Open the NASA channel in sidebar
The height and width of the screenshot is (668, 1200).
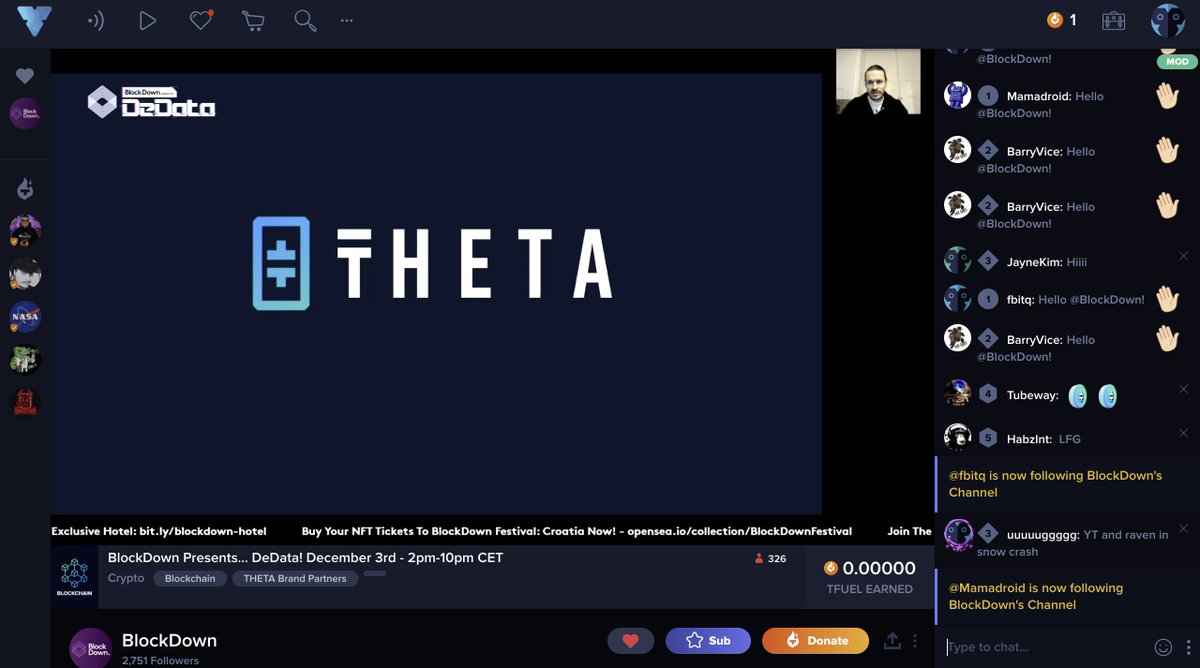pyautogui.click(x=25, y=317)
